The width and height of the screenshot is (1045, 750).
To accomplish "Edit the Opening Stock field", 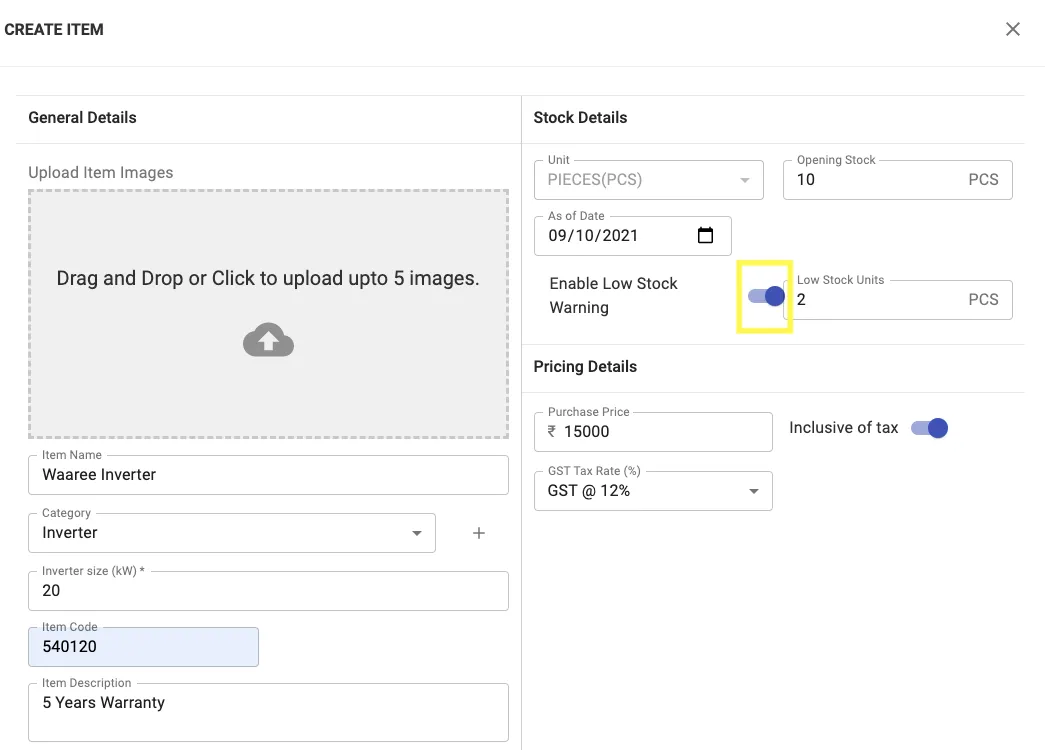I will (x=875, y=180).
